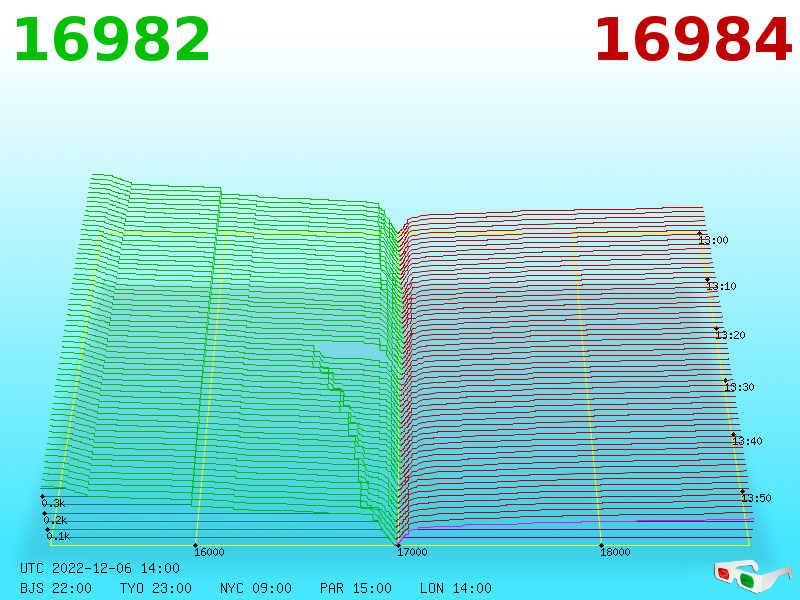Click the 16000 price axis label
Screen dimensions: 800x600
click(x=209, y=552)
